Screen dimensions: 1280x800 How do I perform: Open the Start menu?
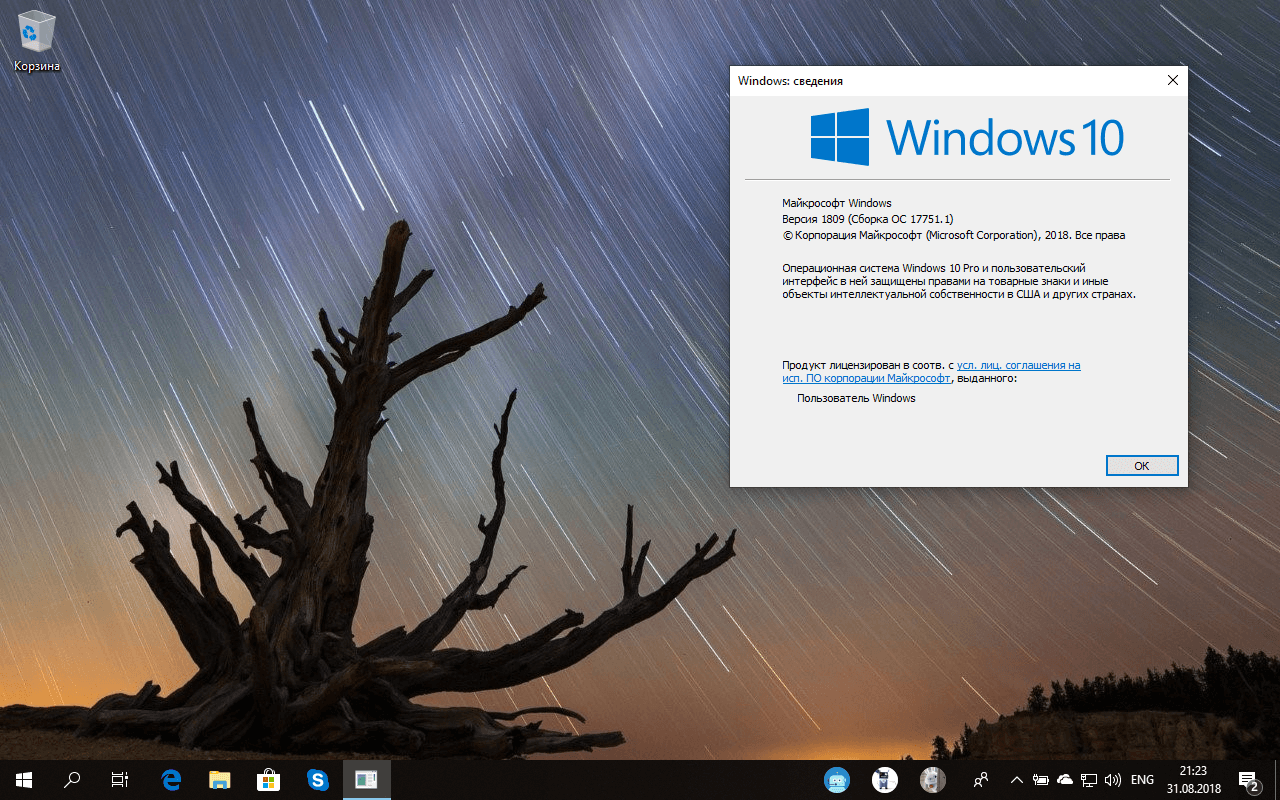coord(22,780)
